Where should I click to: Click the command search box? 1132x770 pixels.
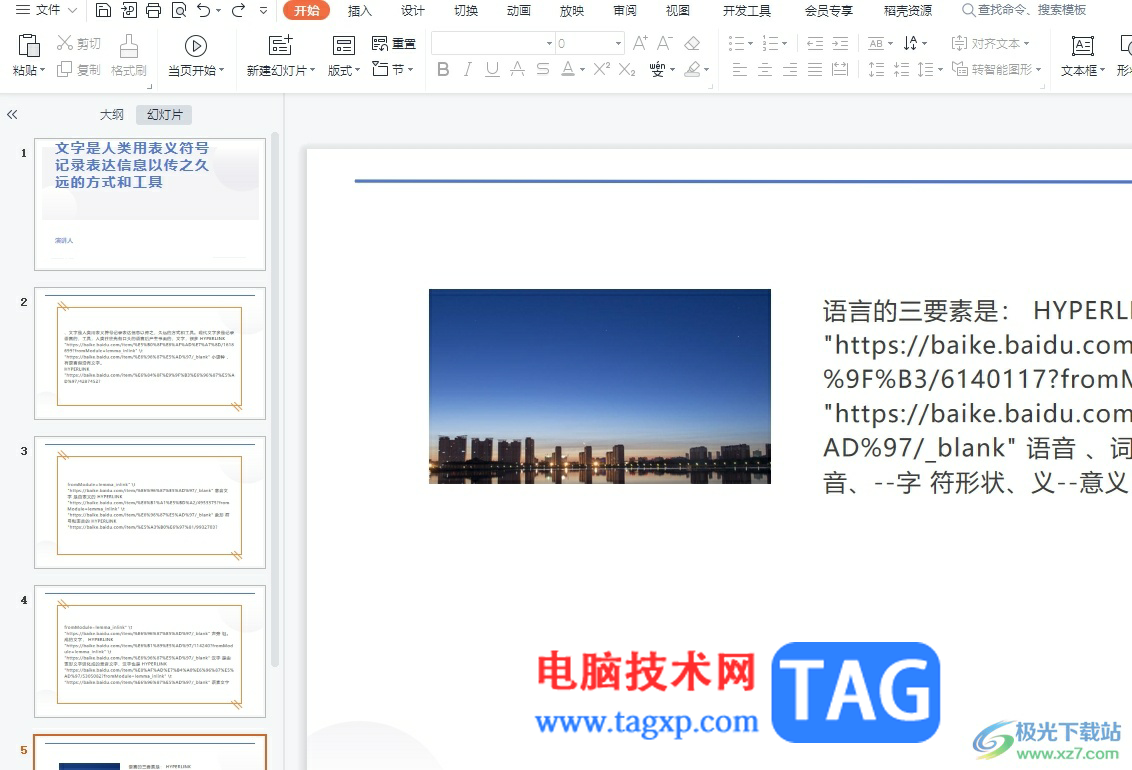(x=1024, y=10)
